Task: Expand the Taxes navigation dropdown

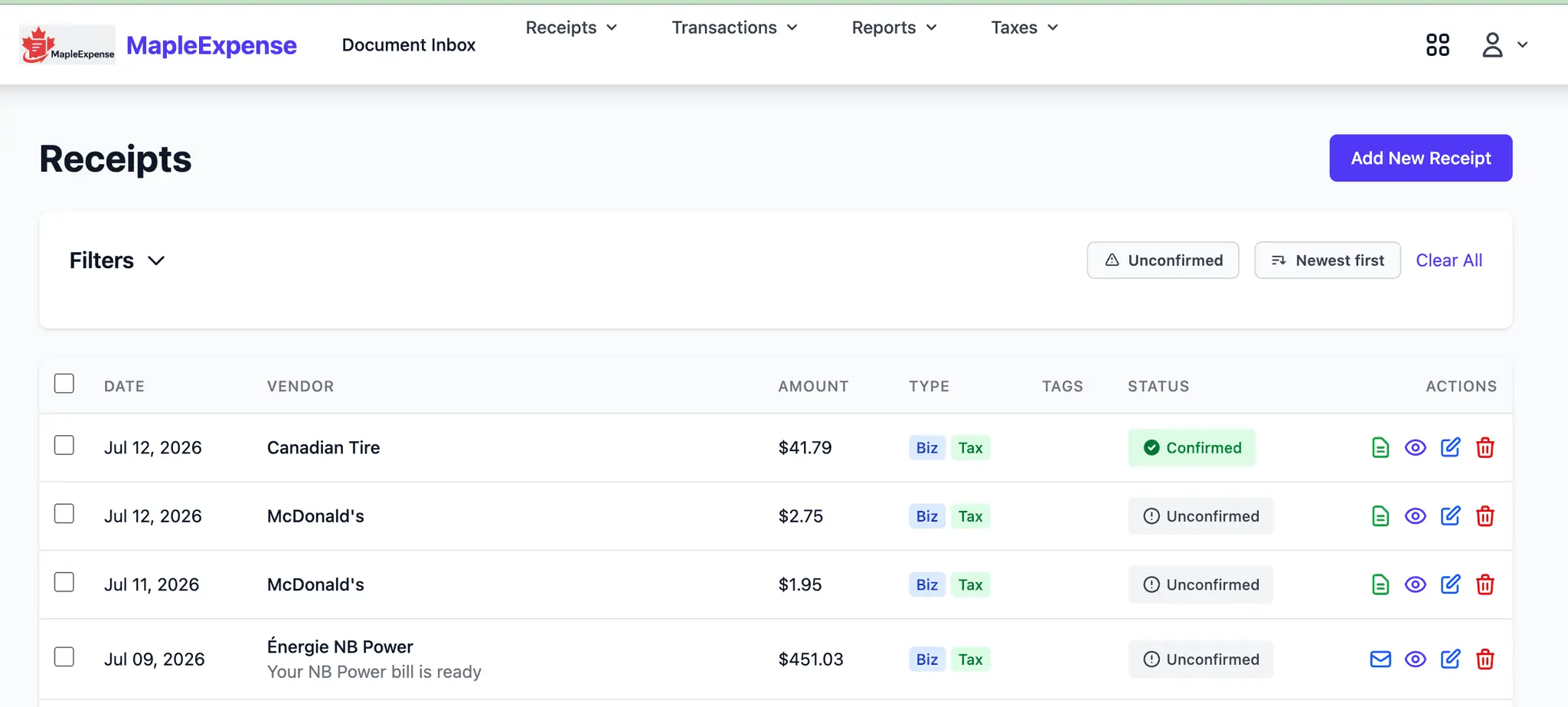Action: 1024,28
